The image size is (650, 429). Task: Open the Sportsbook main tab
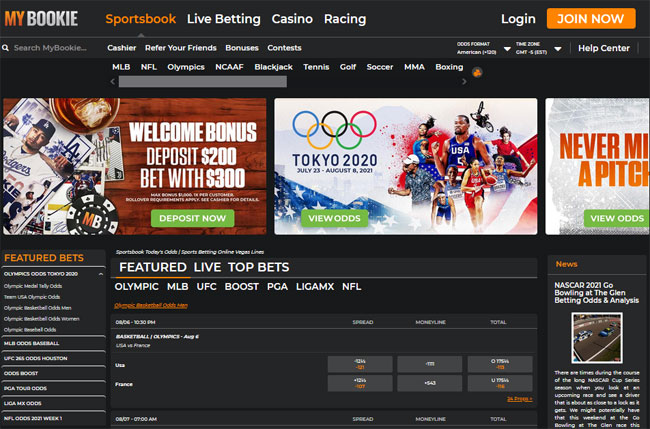pos(141,19)
